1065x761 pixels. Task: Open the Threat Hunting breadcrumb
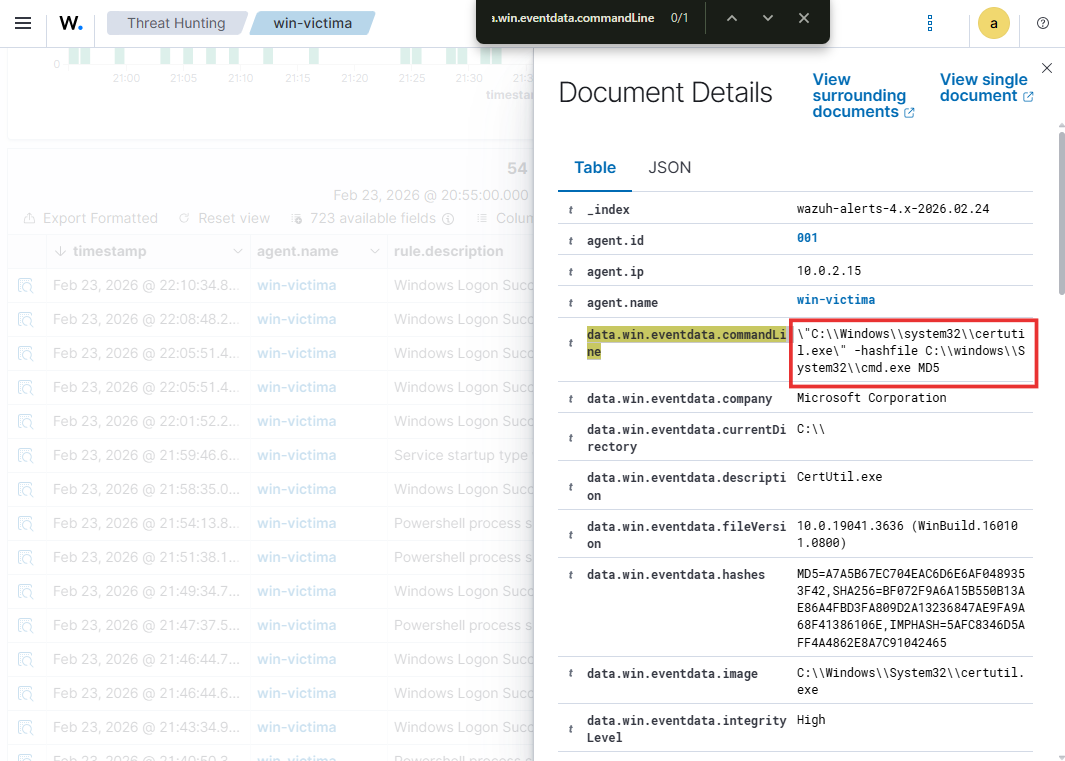point(176,23)
